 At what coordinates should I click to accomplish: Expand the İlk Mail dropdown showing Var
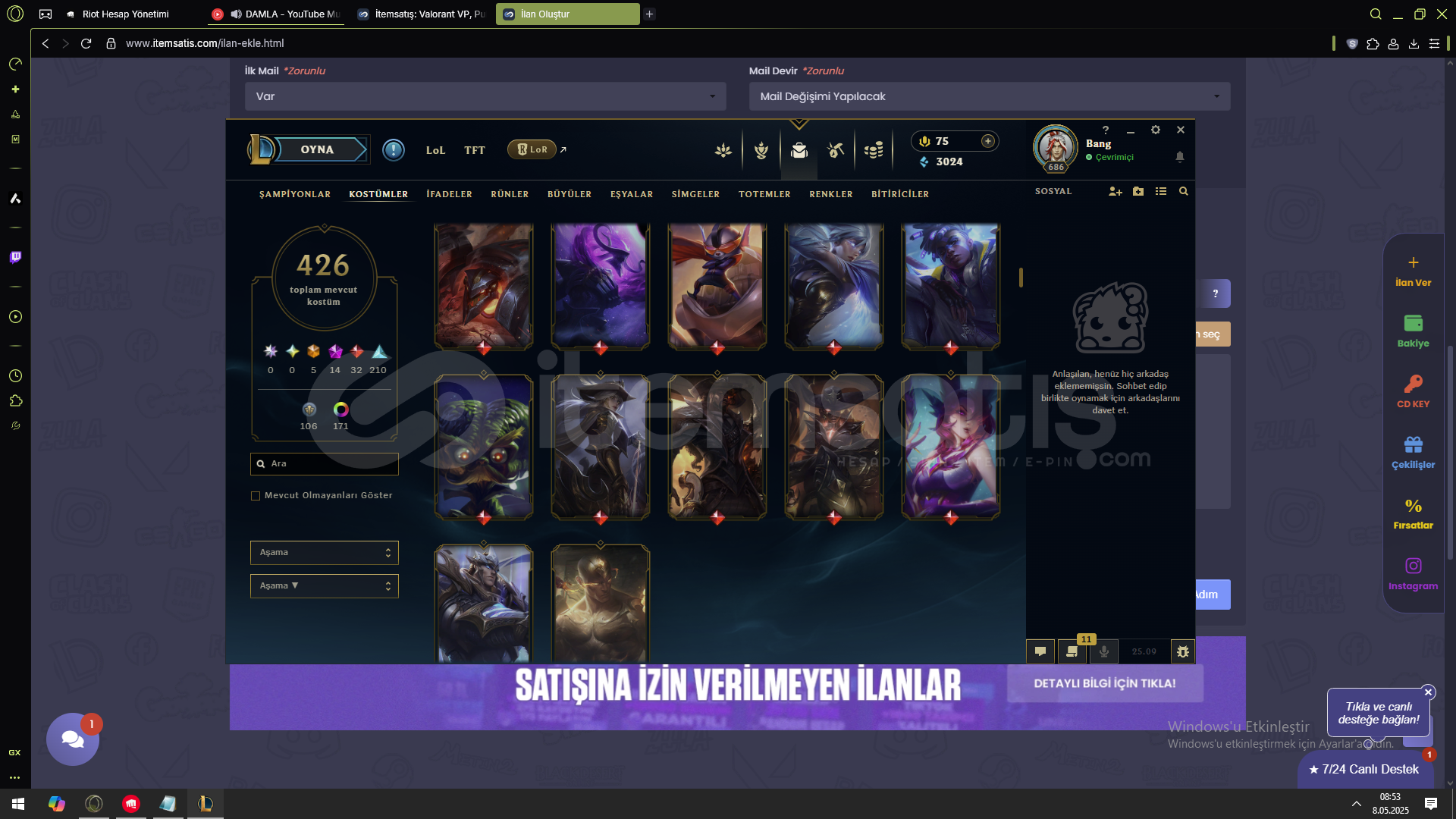pyautogui.click(x=485, y=96)
